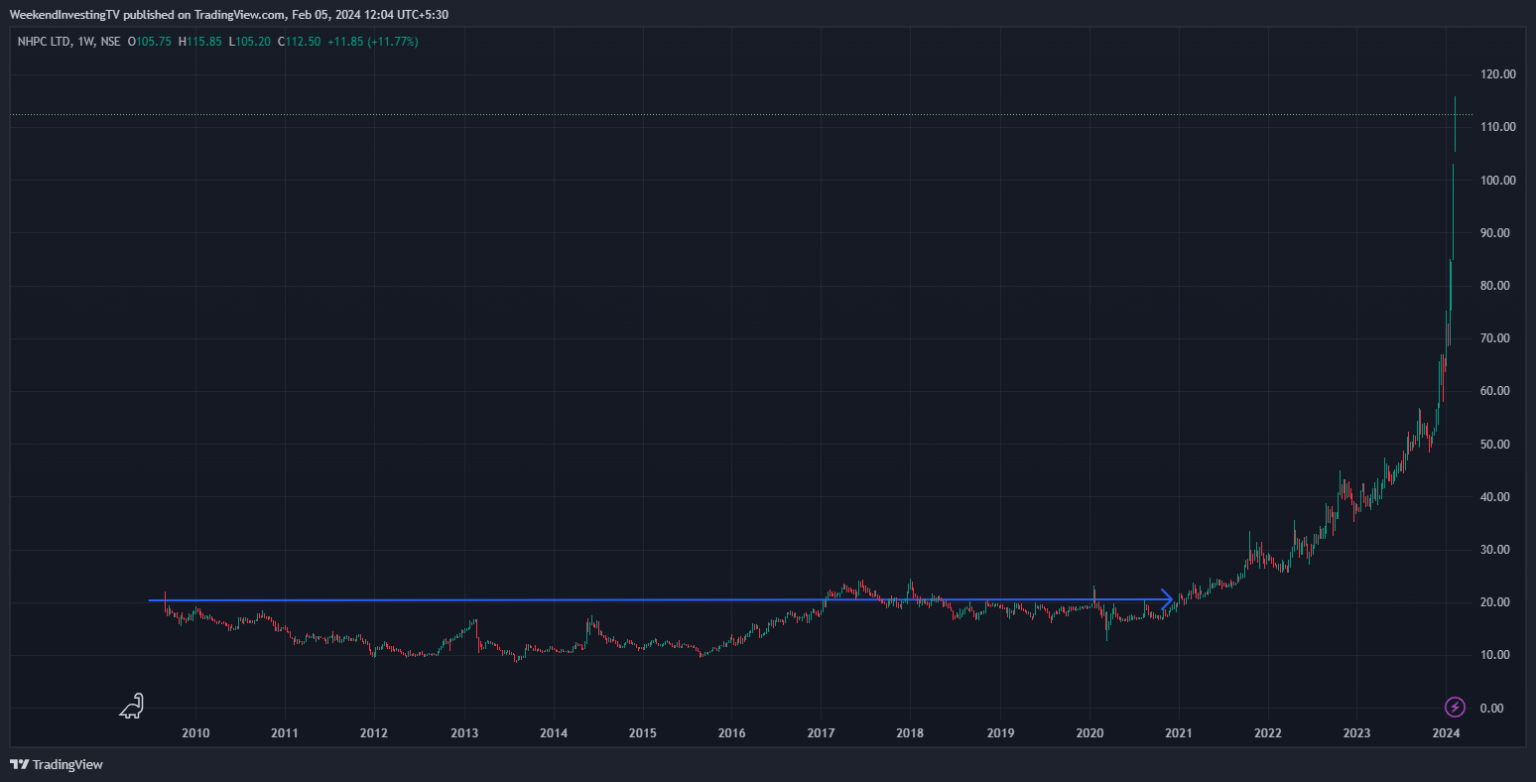Click the blue arrowhead ending the trend line

point(1166,599)
